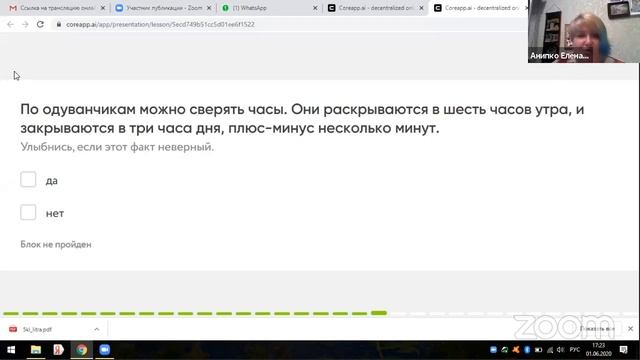Image resolution: width=640 pixels, height=360 pixels.
Task: Go forward with the browser forward arrow
Action: click(x=25, y=24)
